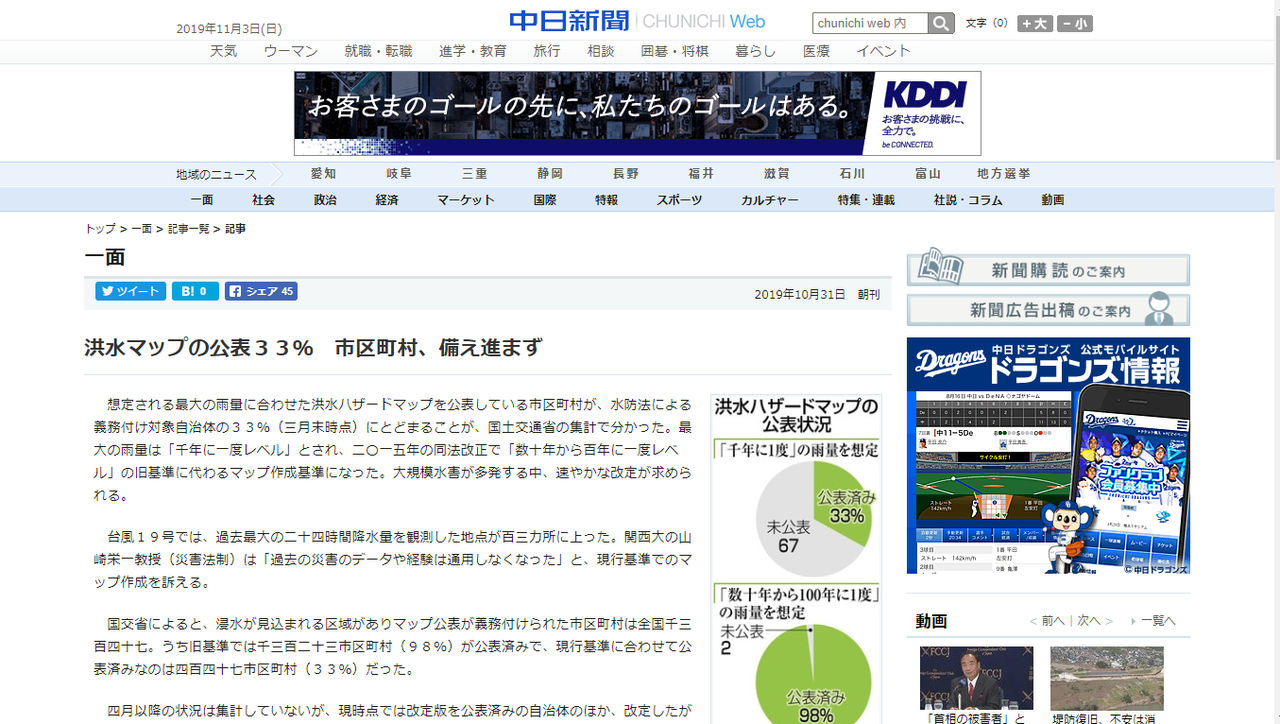This screenshot has height=724, width=1280.
Task: Switch to 社会 section tab
Action: click(264, 200)
